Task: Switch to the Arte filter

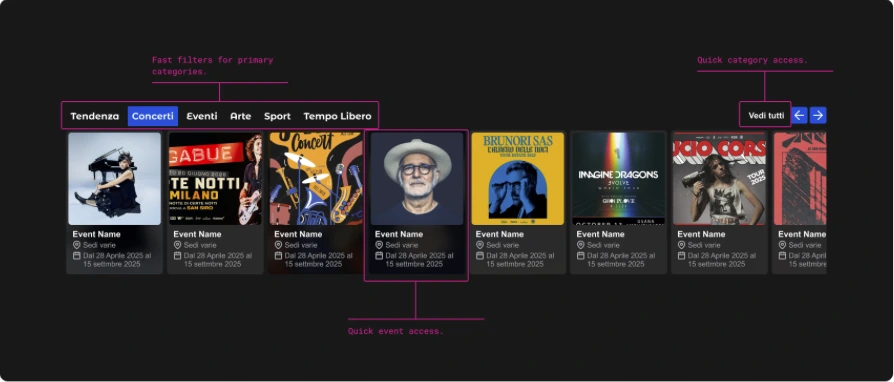Action: (x=241, y=116)
